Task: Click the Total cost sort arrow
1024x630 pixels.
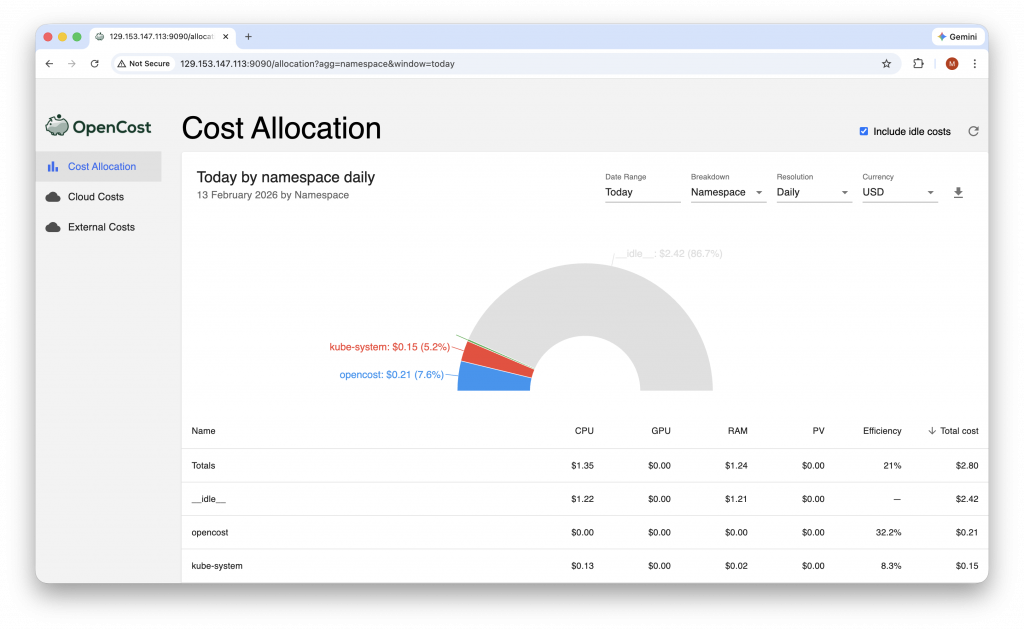Action: click(x=932, y=431)
